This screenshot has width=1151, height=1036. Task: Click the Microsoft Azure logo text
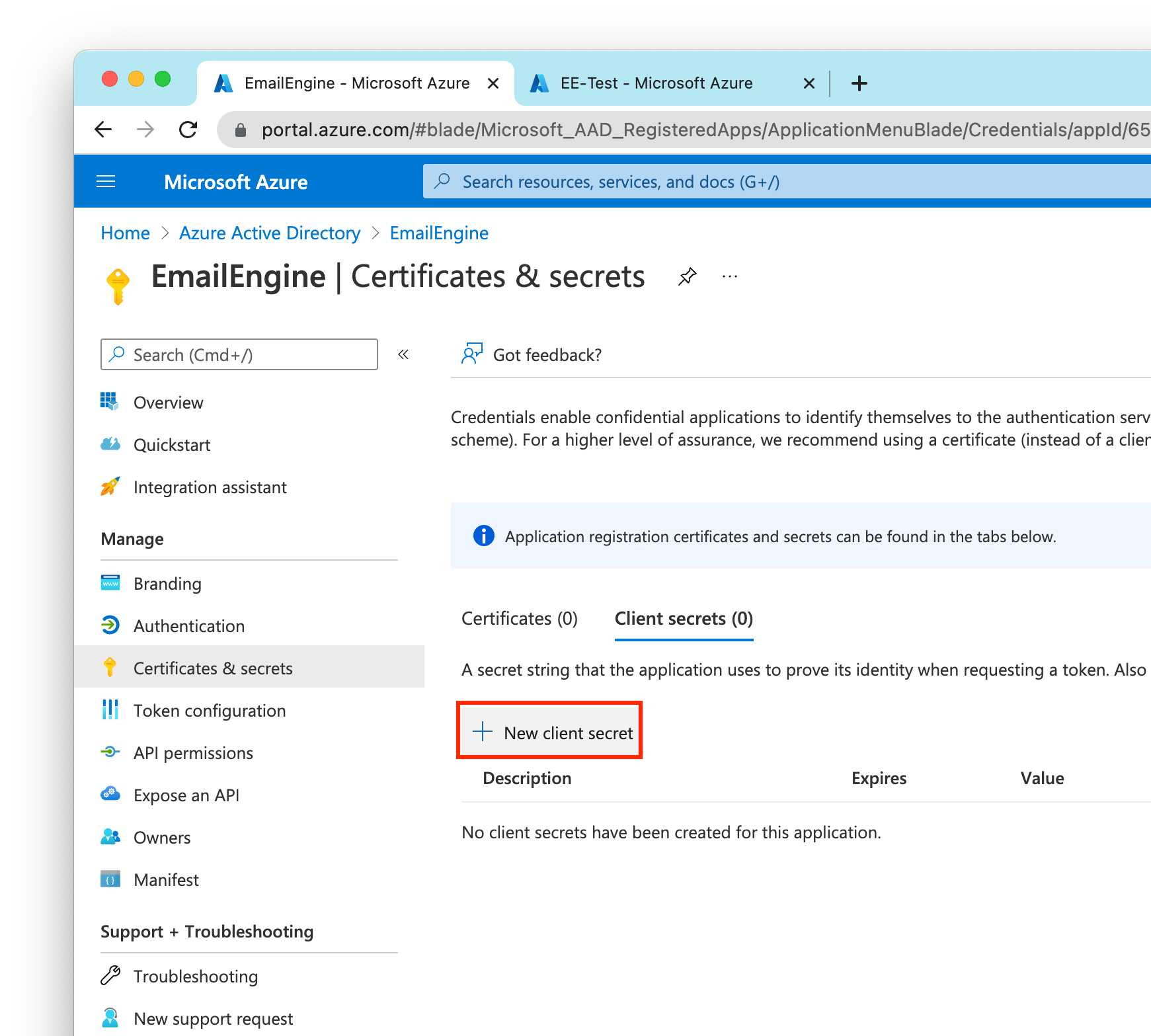tap(236, 182)
